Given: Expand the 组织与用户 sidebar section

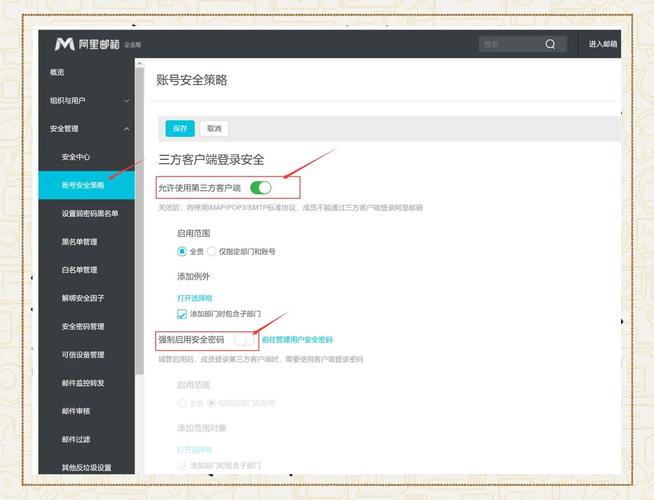Looking at the screenshot, I should tap(86, 101).
